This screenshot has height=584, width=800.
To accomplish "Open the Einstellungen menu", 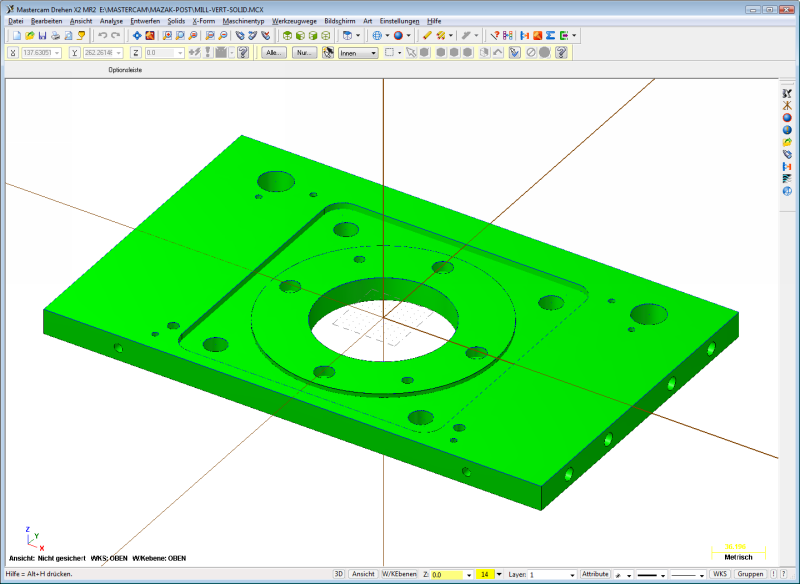I will click(399, 21).
